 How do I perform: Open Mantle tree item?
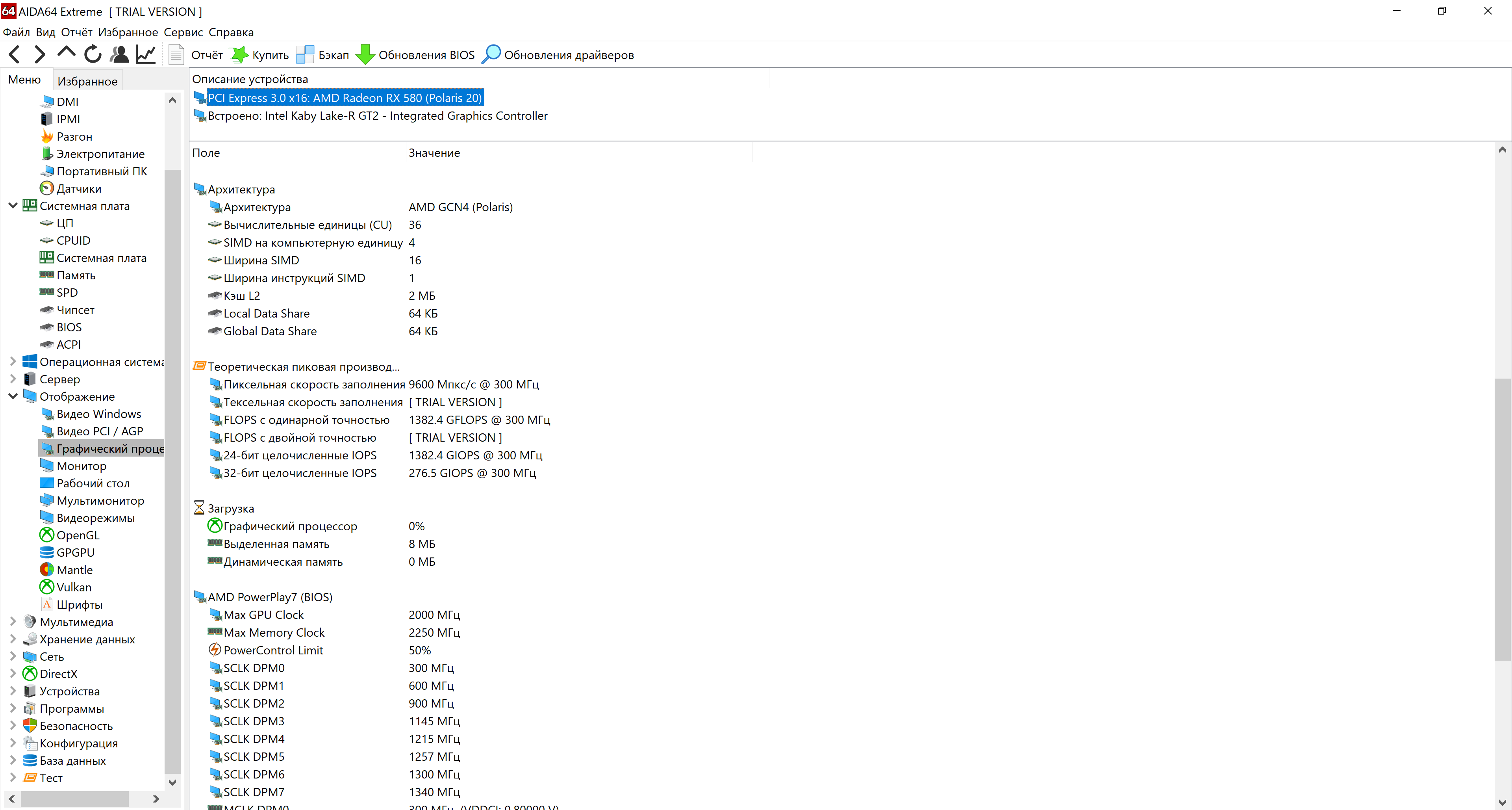tap(66, 570)
